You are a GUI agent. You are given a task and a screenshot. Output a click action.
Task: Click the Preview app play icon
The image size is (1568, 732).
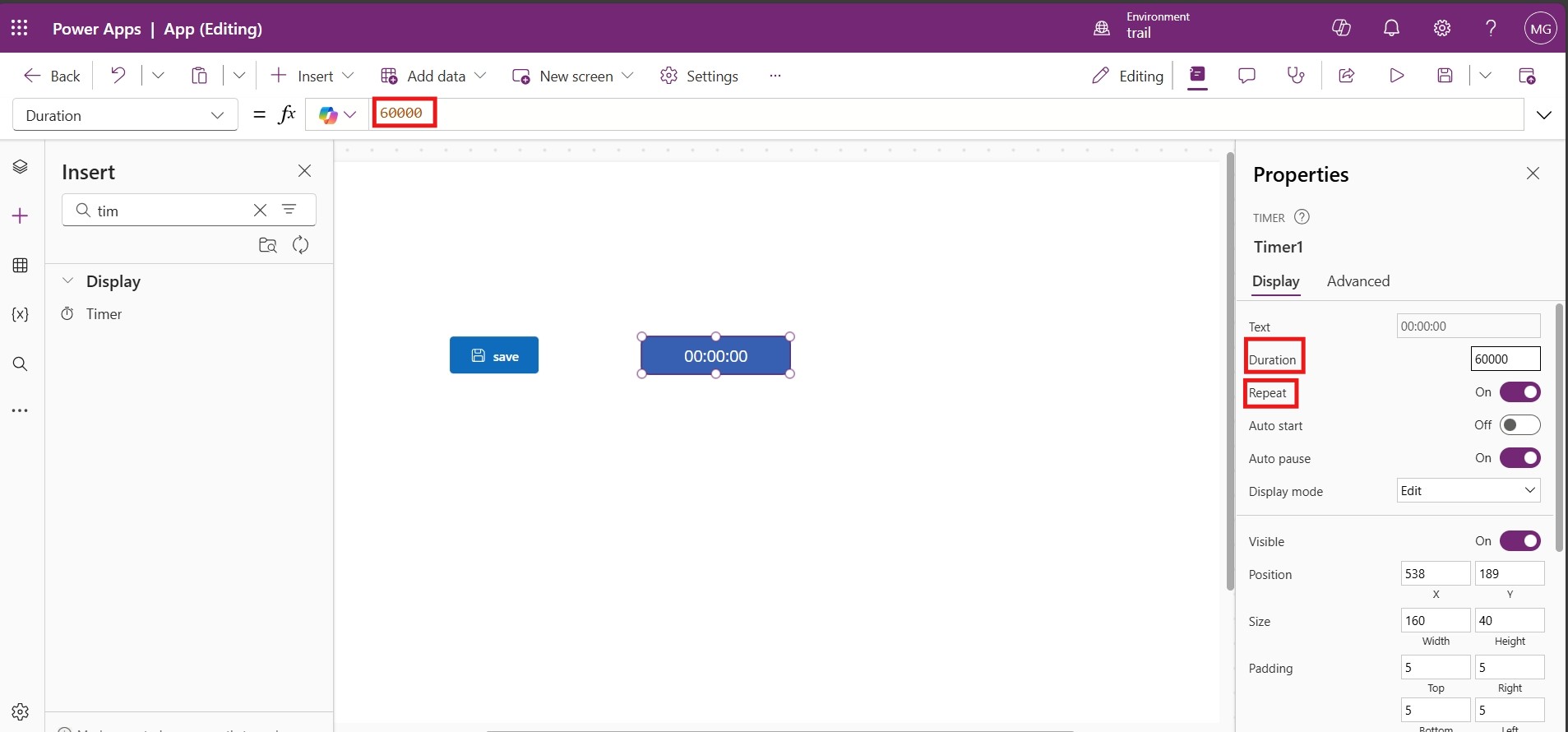click(x=1396, y=76)
